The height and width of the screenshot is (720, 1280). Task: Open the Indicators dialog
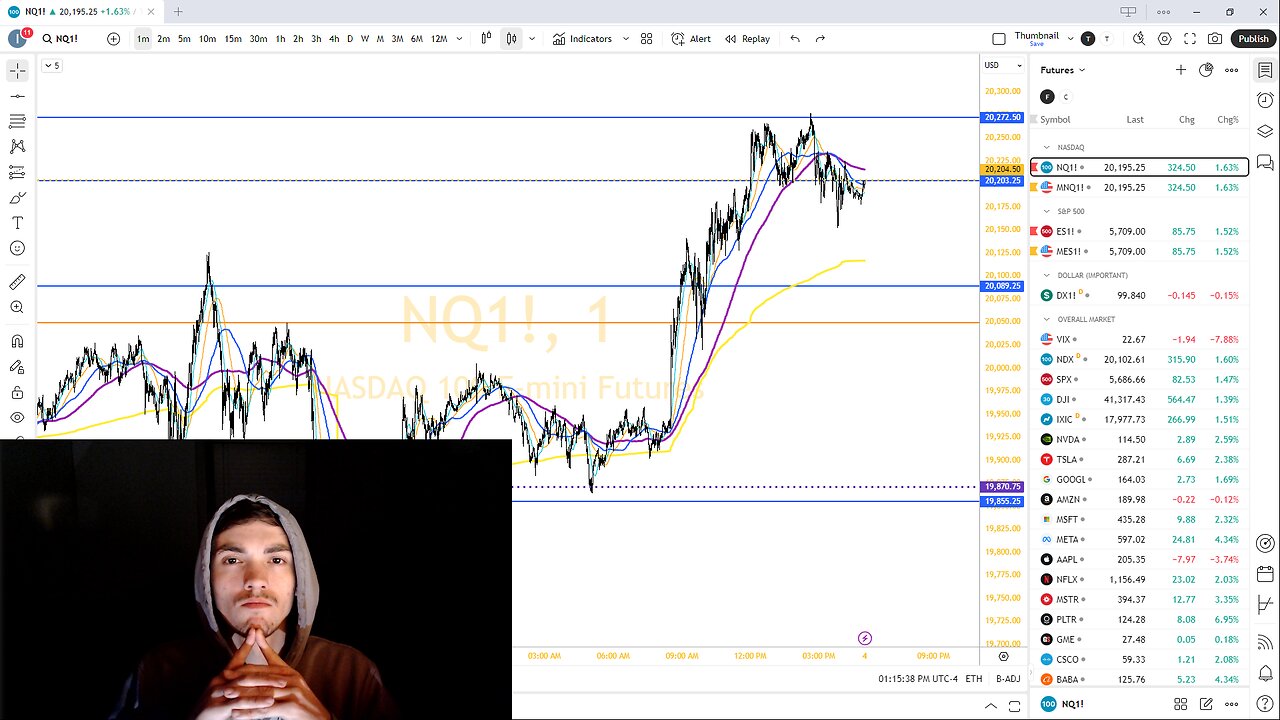(582, 39)
